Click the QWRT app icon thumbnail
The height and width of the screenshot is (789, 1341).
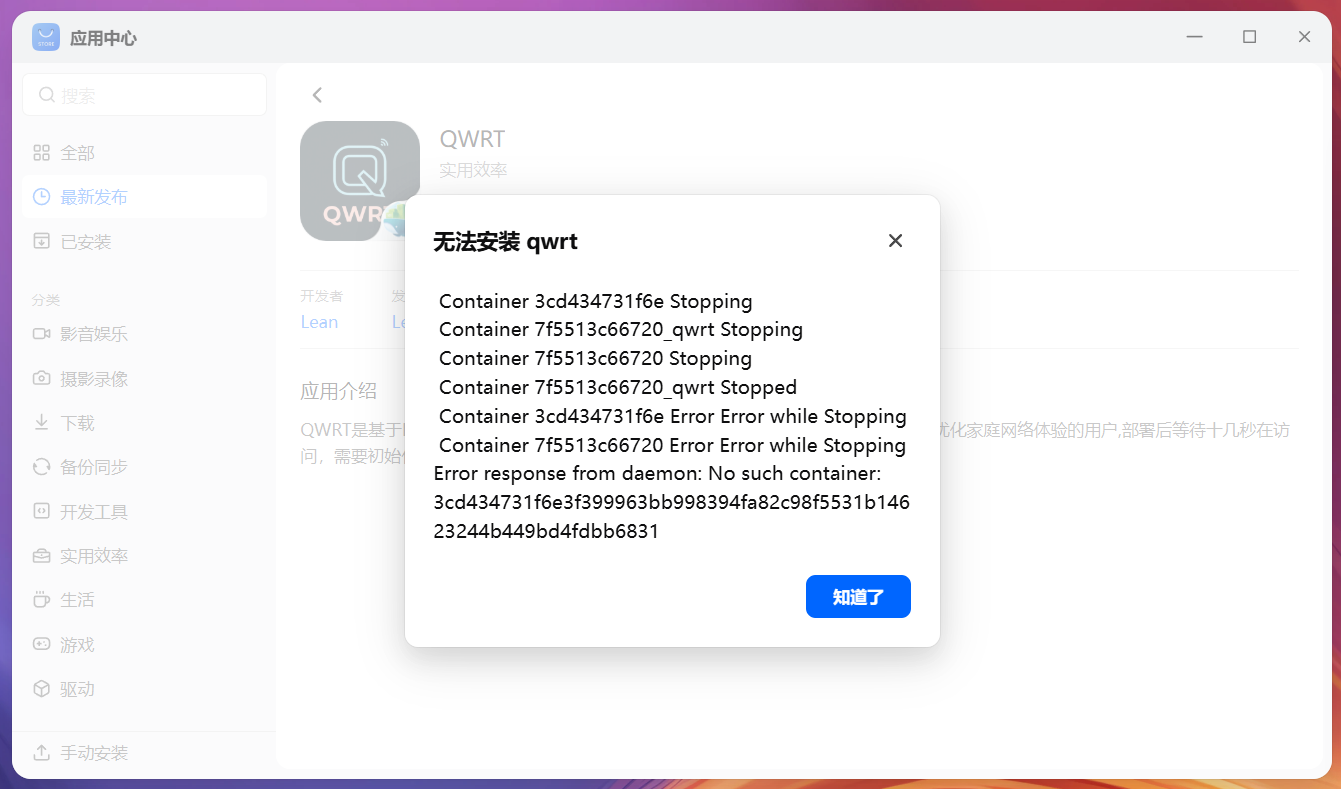point(360,181)
